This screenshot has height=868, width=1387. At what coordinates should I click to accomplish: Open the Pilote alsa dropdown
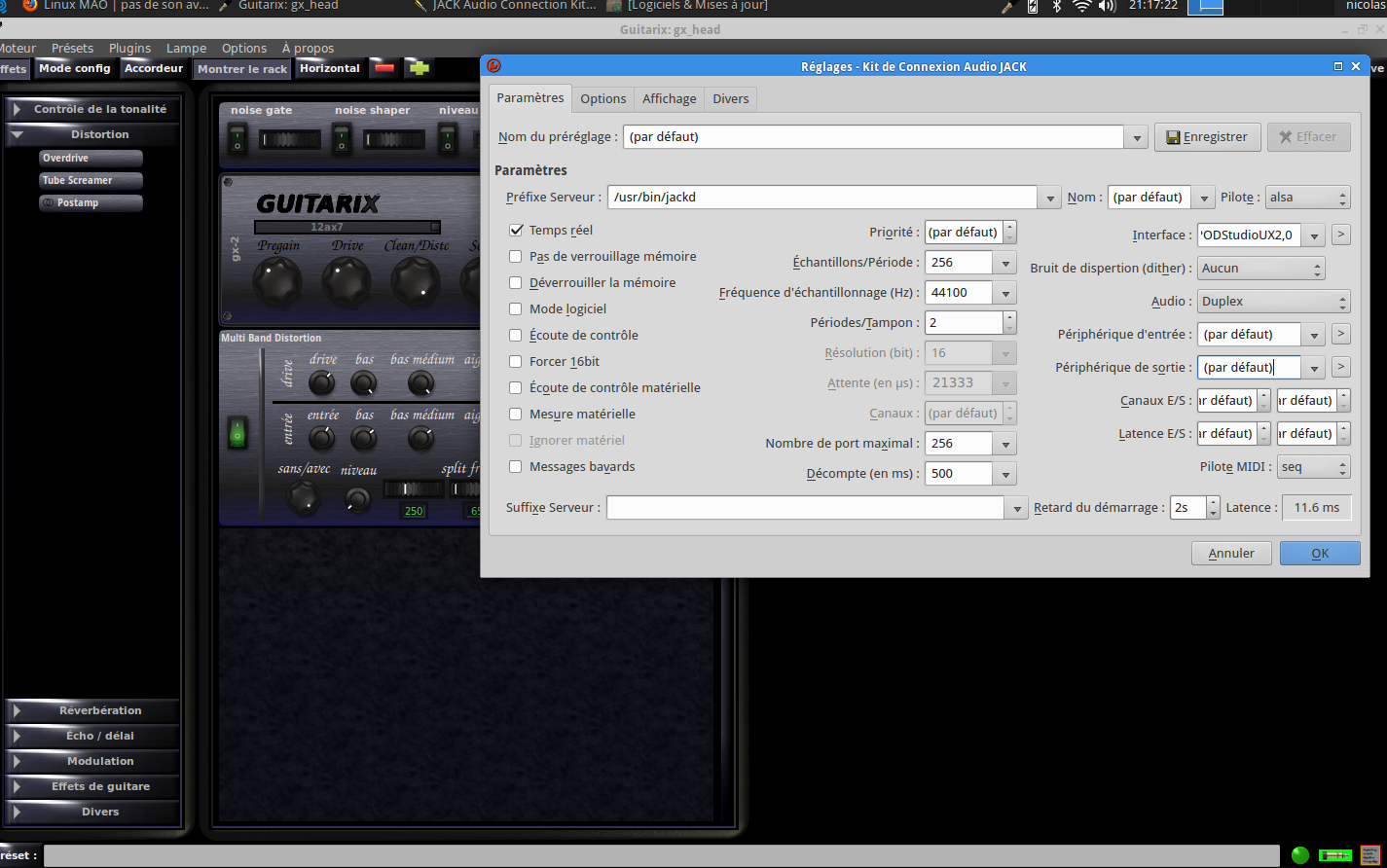tap(1307, 198)
